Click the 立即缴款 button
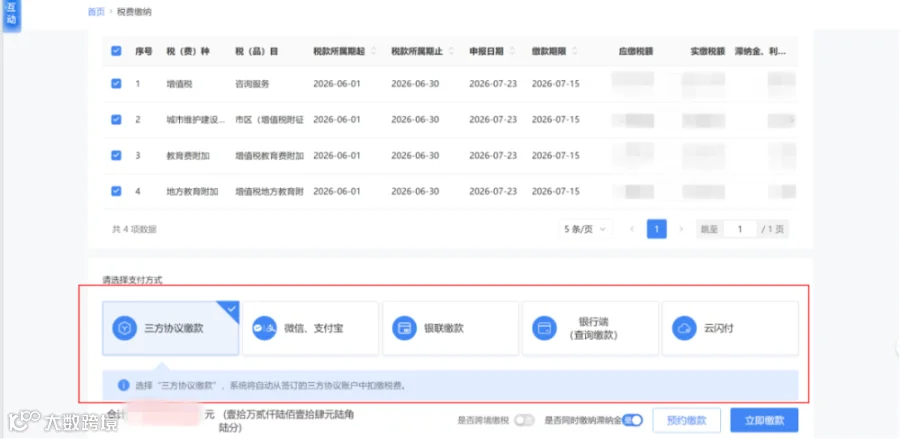Viewport: 900px width, 439px height. [765, 420]
